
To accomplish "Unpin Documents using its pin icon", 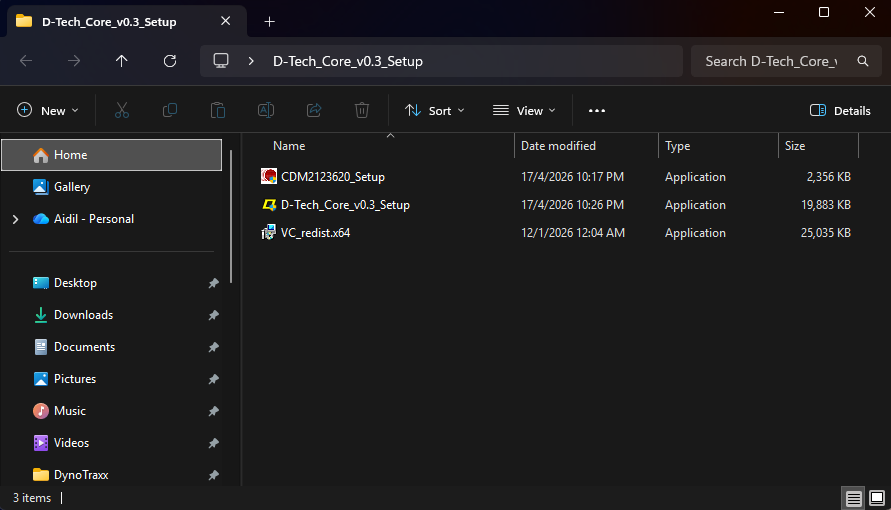I will pyautogui.click(x=214, y=347).
